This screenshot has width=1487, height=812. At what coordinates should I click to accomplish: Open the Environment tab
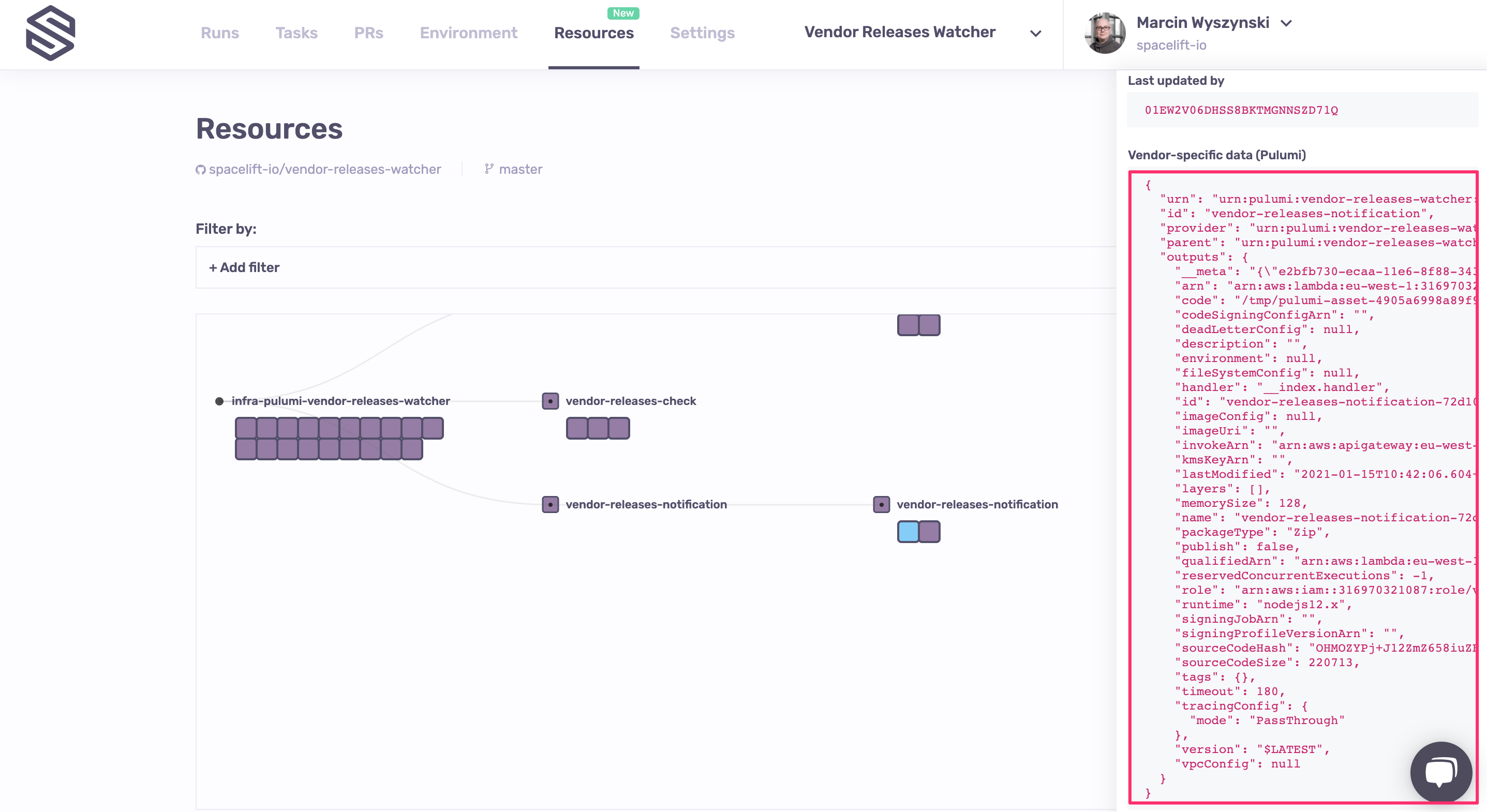pyautogui.click(x=468, y=33)
